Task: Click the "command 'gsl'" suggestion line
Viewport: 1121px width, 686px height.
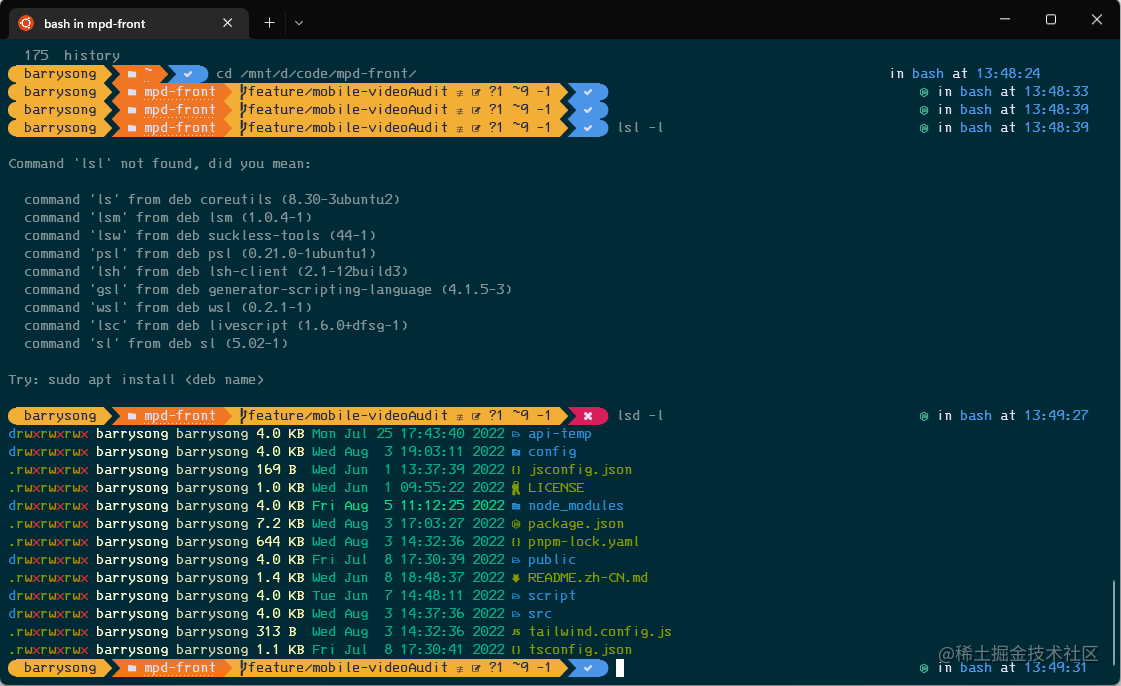Action: pyautogui.click(x=268, y=289)
